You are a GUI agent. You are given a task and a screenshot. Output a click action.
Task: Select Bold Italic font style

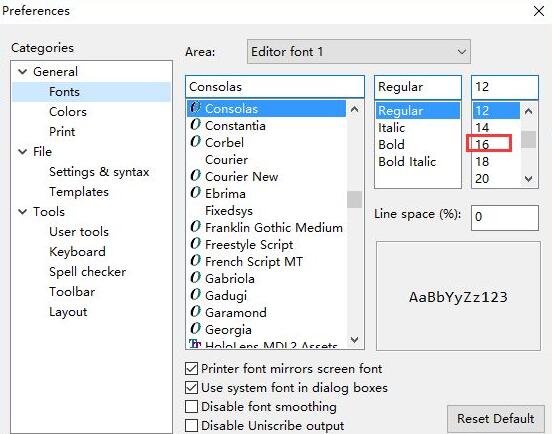tap(407, 162)
